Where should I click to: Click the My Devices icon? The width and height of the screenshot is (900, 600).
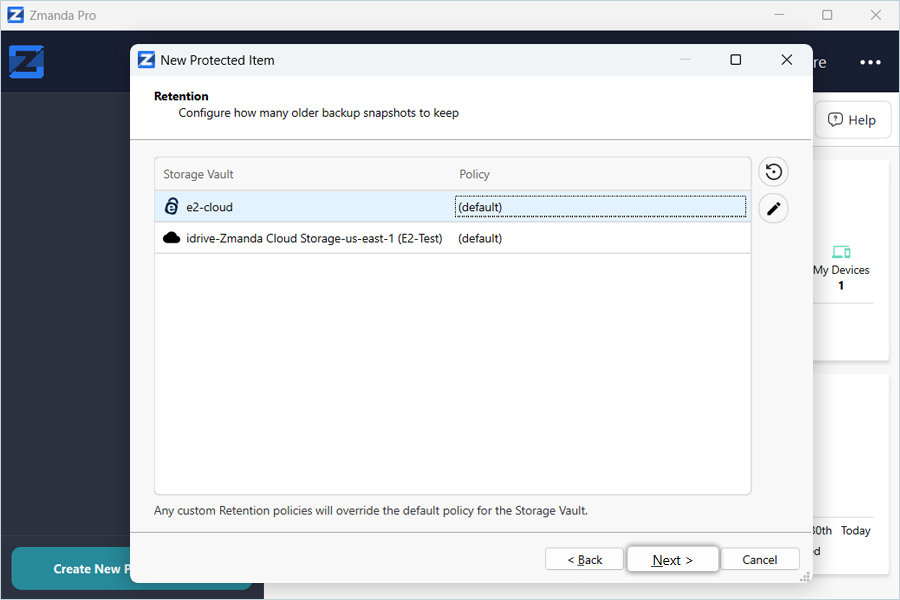tap(840, 252)
